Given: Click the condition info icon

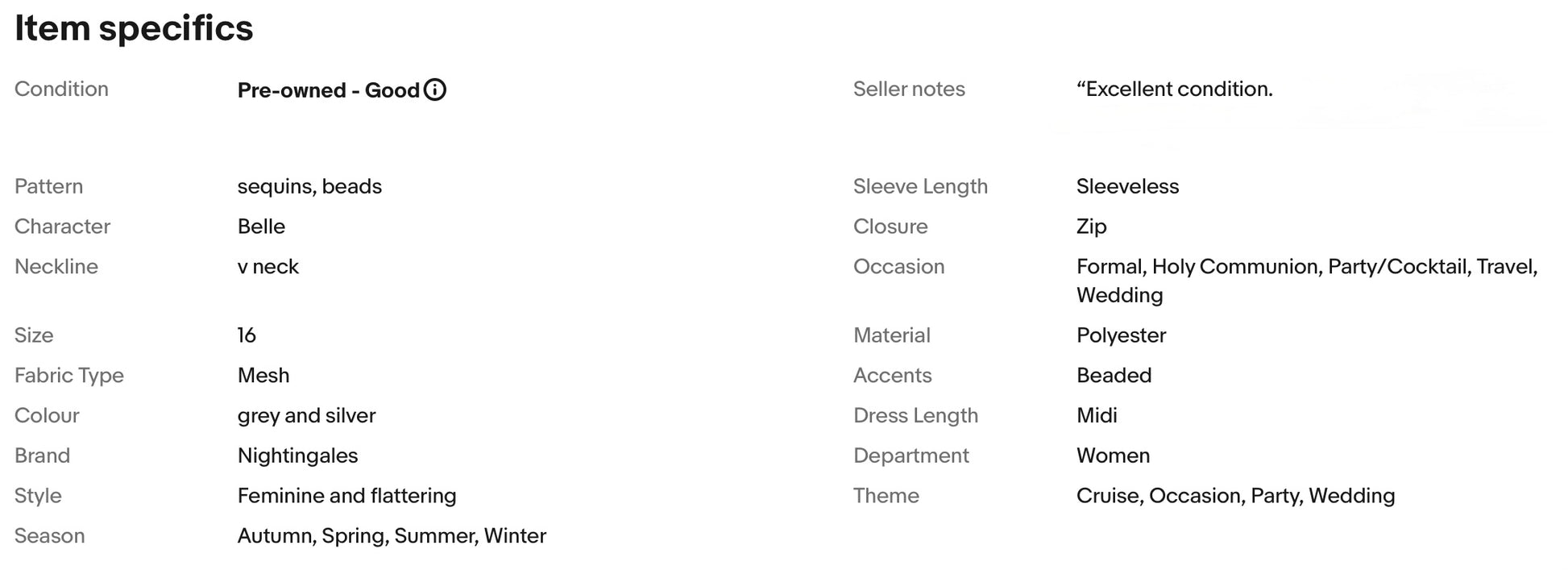Looking at the screenshot, I should coord(435,89).
